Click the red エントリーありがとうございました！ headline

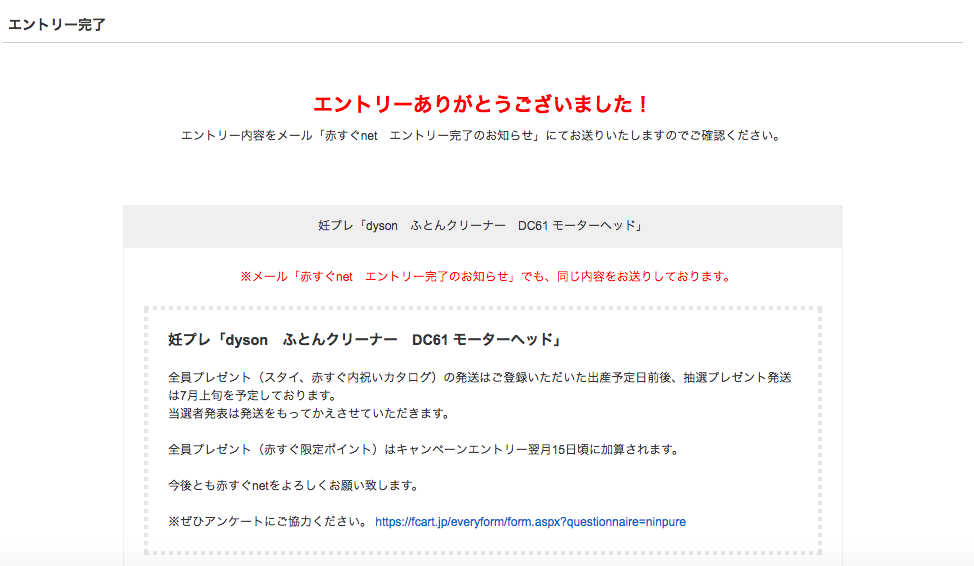click(482, 104)
